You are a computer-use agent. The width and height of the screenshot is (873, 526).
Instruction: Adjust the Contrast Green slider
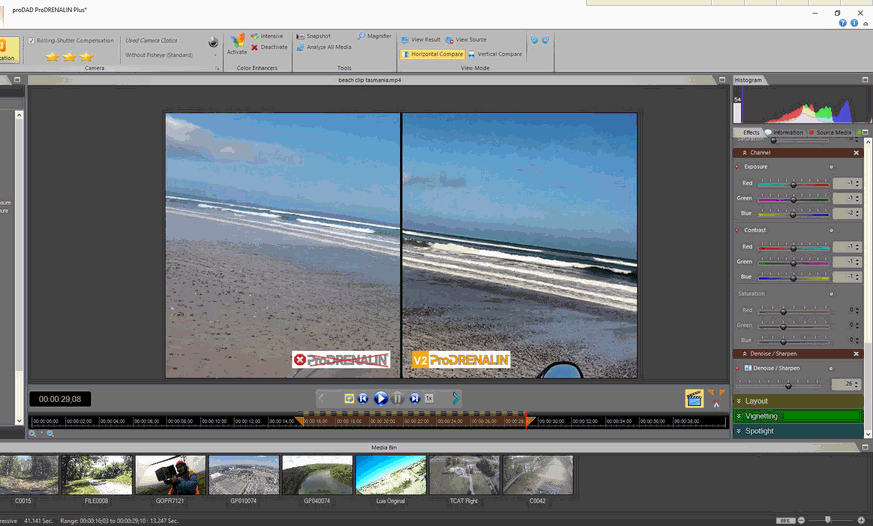tap(793, 262)
